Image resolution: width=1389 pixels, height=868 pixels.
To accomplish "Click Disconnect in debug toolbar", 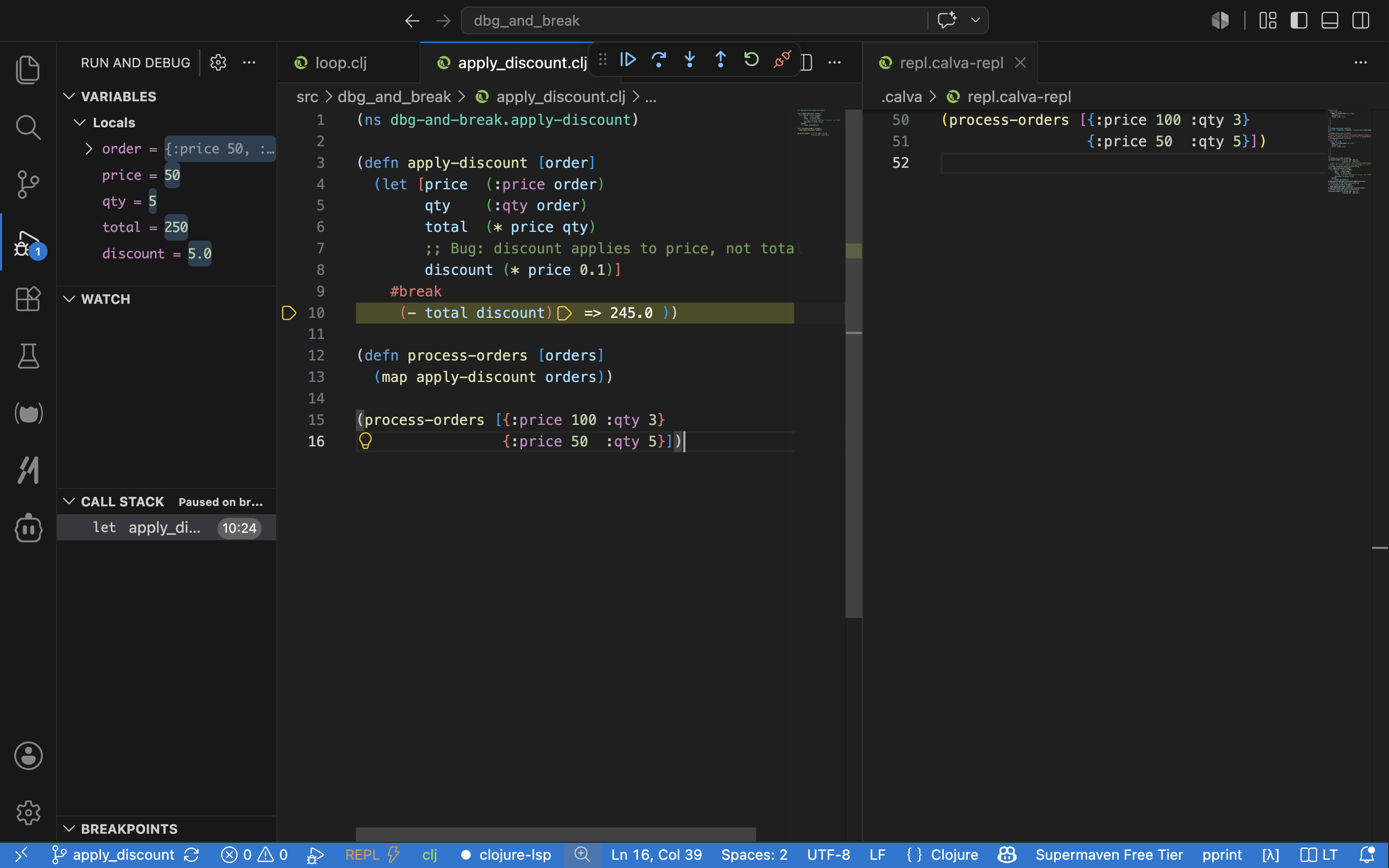I will (782, 59).
